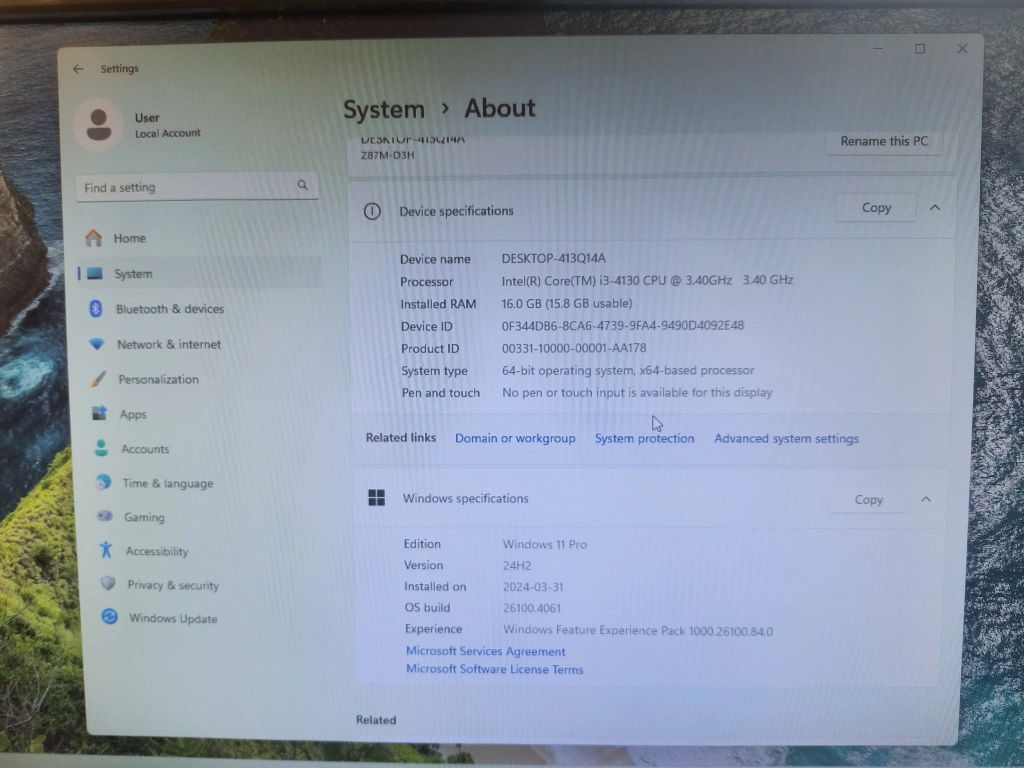Image resolution: width=1024 pixels, height=768 pixels.
Task: Click the device name DESKTOP-413Q14A value
Action: [x=553, y=259]
